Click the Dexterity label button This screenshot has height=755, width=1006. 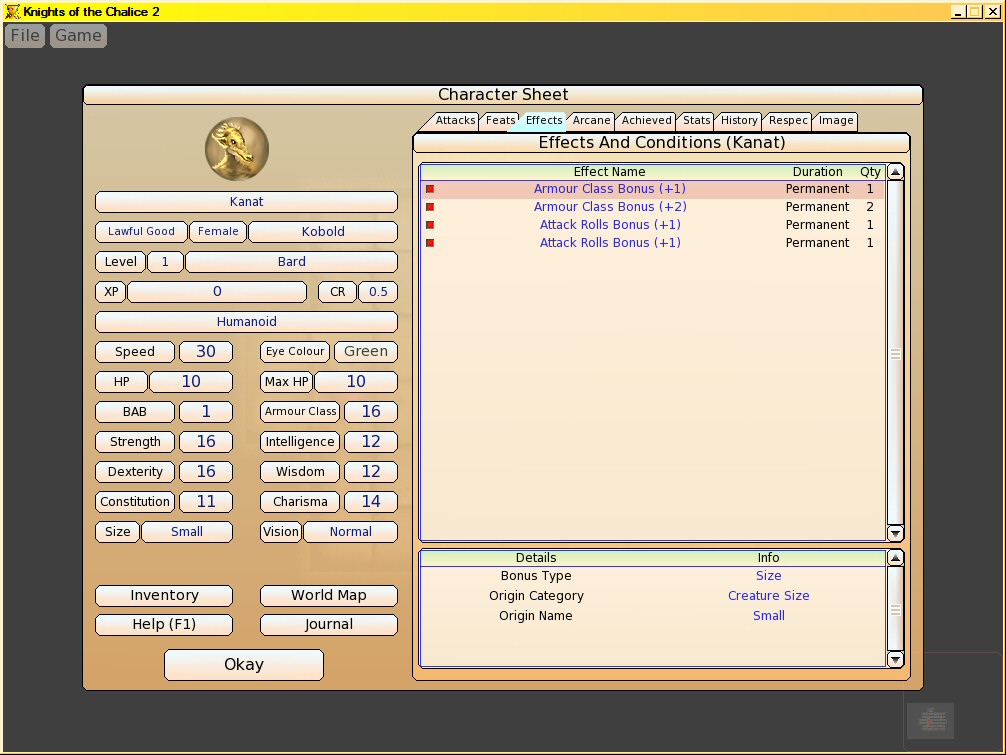click(x=135, y=472)
